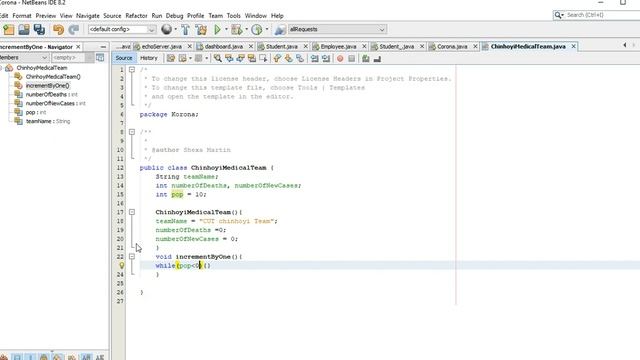Collapse the license comment fold on line 1

(132, 70)
